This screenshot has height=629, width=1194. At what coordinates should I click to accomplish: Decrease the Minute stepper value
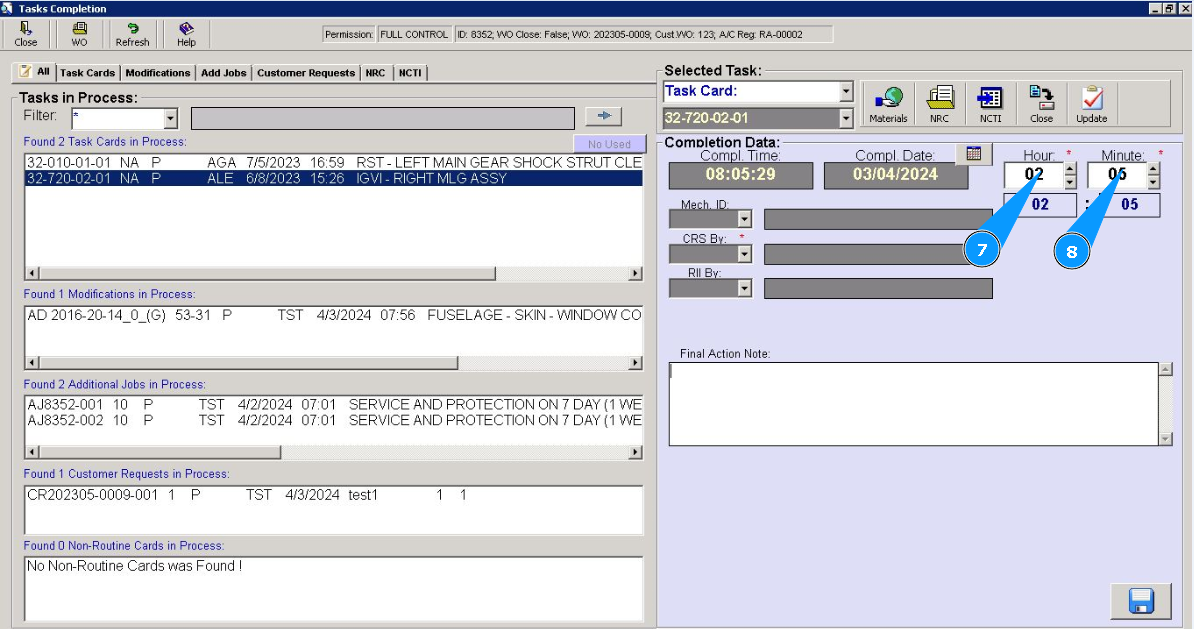click(x=1153, y=182)
